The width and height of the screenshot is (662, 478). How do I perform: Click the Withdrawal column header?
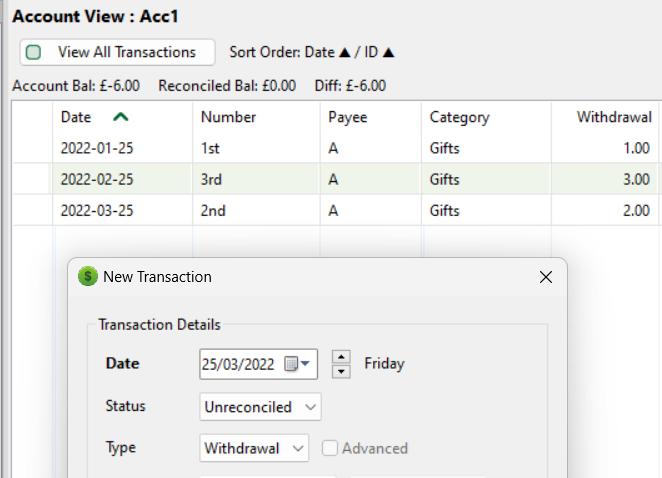coord(614,117)
